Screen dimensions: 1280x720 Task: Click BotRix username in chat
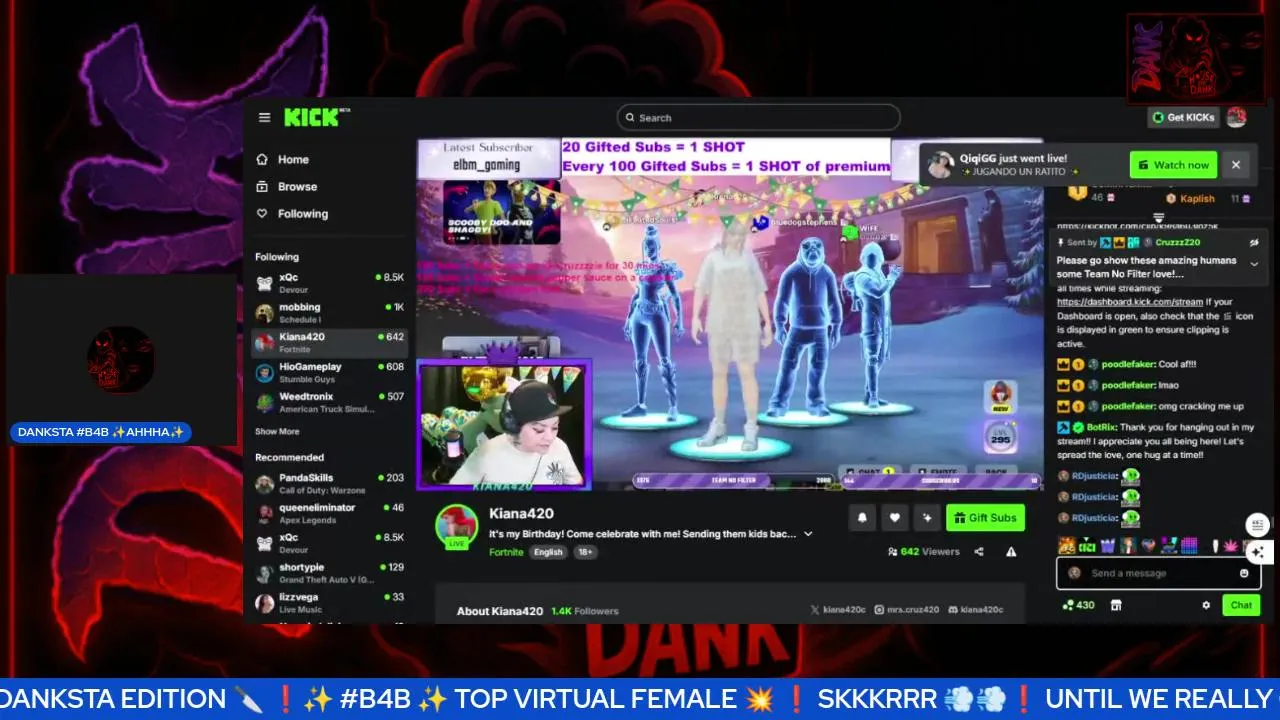click(x=1101, y=427)
